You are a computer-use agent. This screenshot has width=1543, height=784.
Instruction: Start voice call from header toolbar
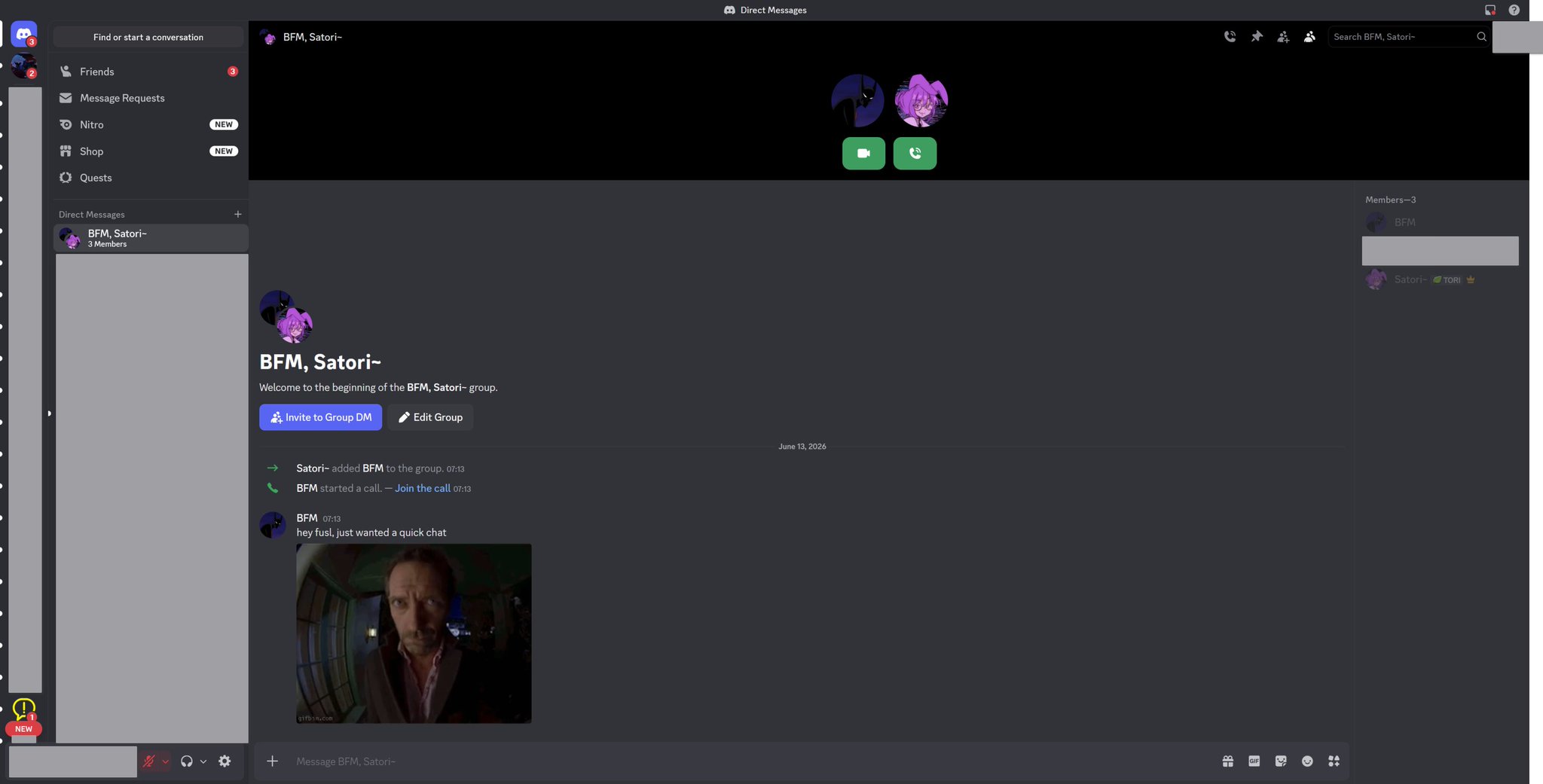[1230, 36]
